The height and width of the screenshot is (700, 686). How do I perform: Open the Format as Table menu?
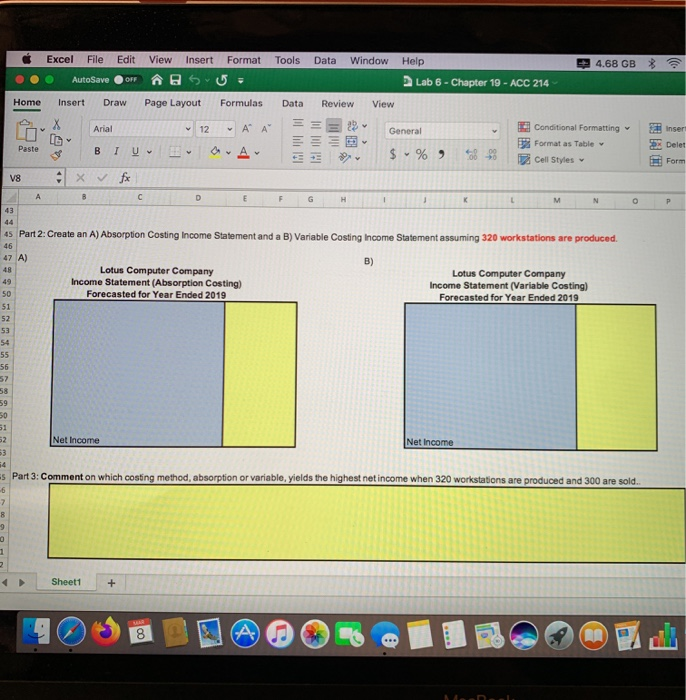point(561,144)
